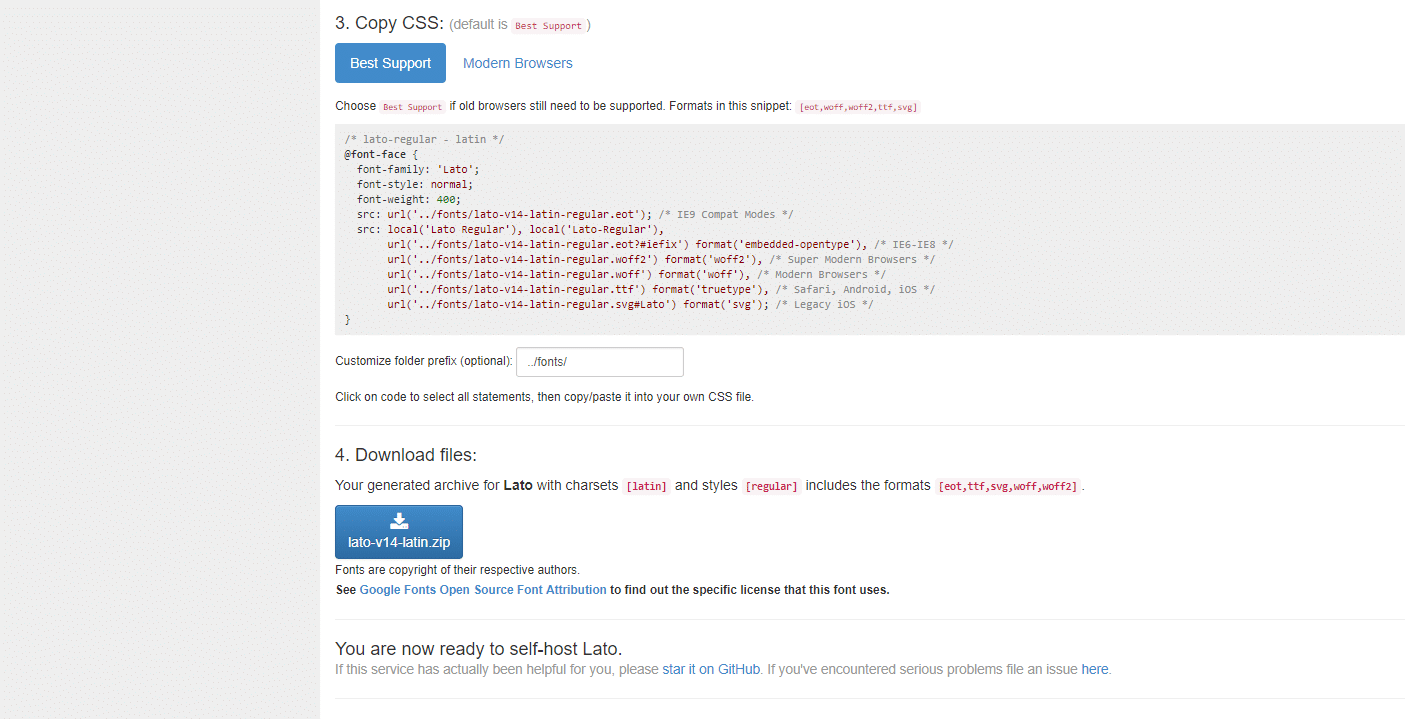Click the IE9 Compat Modes src line

(575, 215)
